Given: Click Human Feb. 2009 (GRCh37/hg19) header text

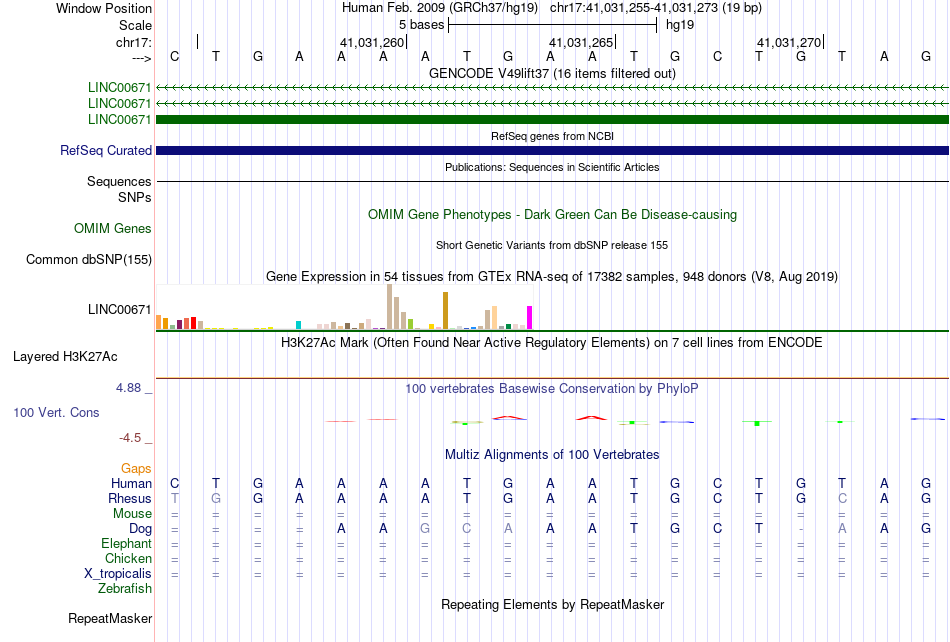Looking at the screenshot, I should [x=440, y=8].
